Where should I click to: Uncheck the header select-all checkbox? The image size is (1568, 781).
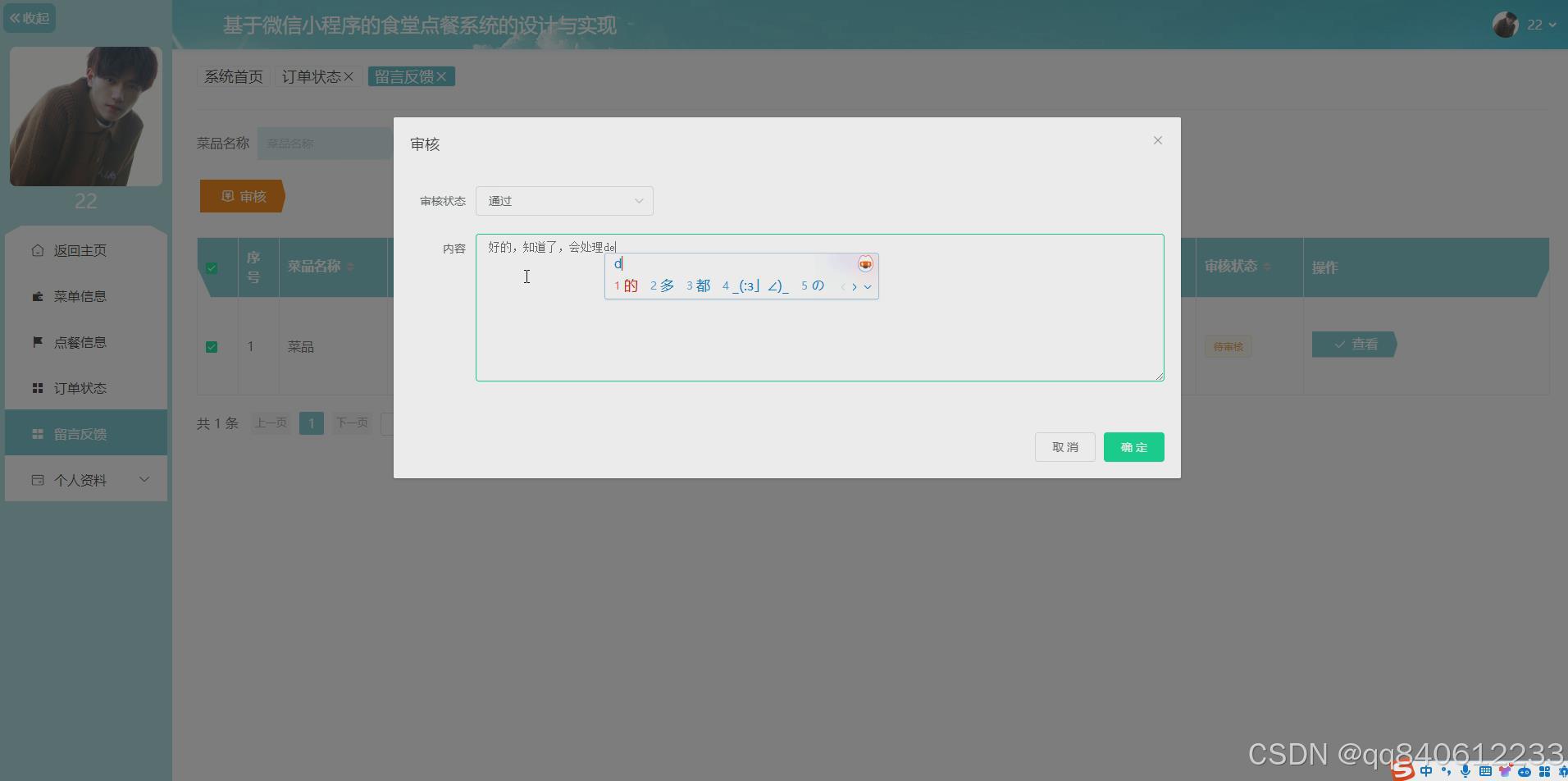coord(212,267)
